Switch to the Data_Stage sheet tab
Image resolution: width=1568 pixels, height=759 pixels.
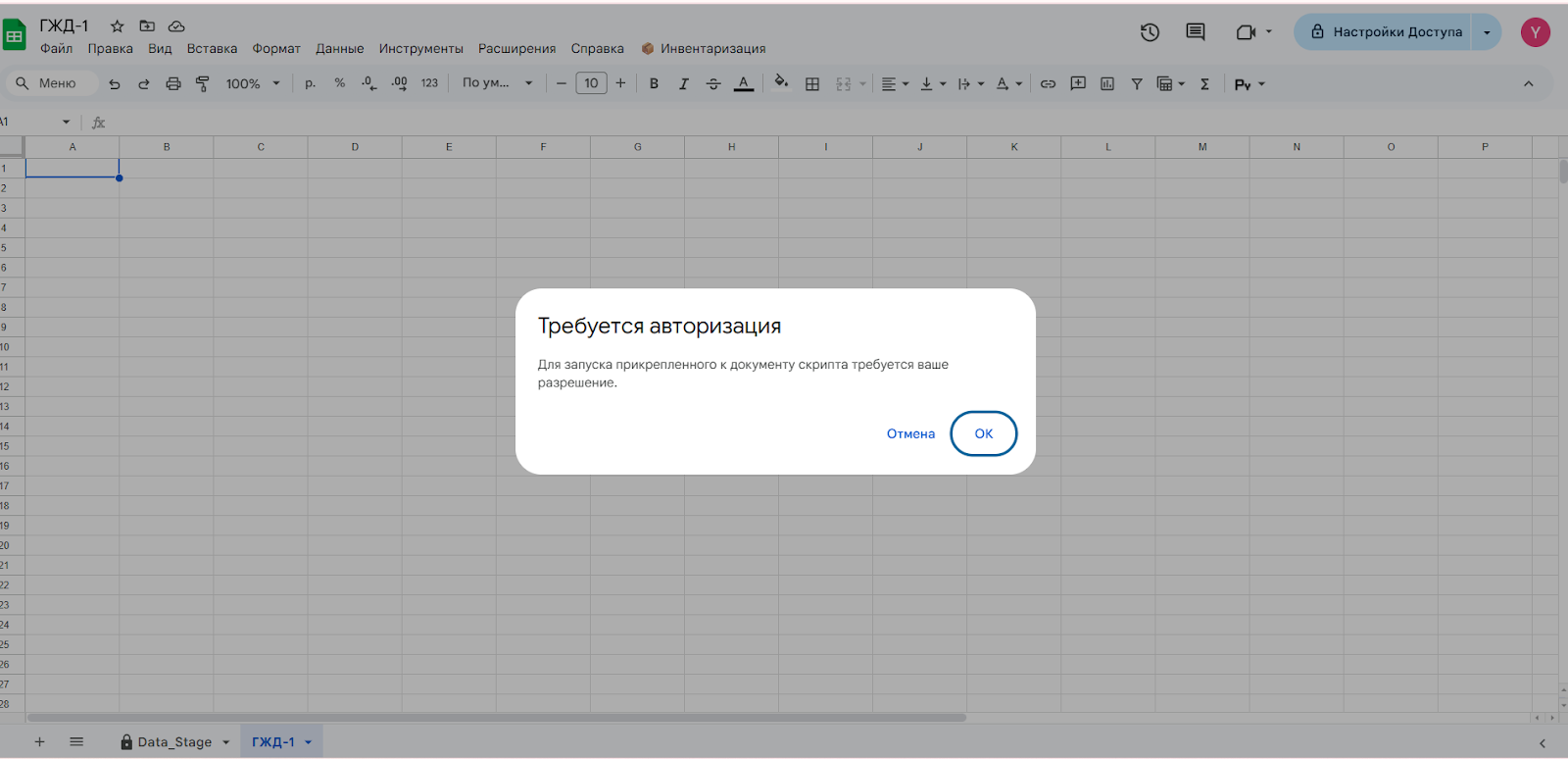pyautogui.click(x=173, y=742)
